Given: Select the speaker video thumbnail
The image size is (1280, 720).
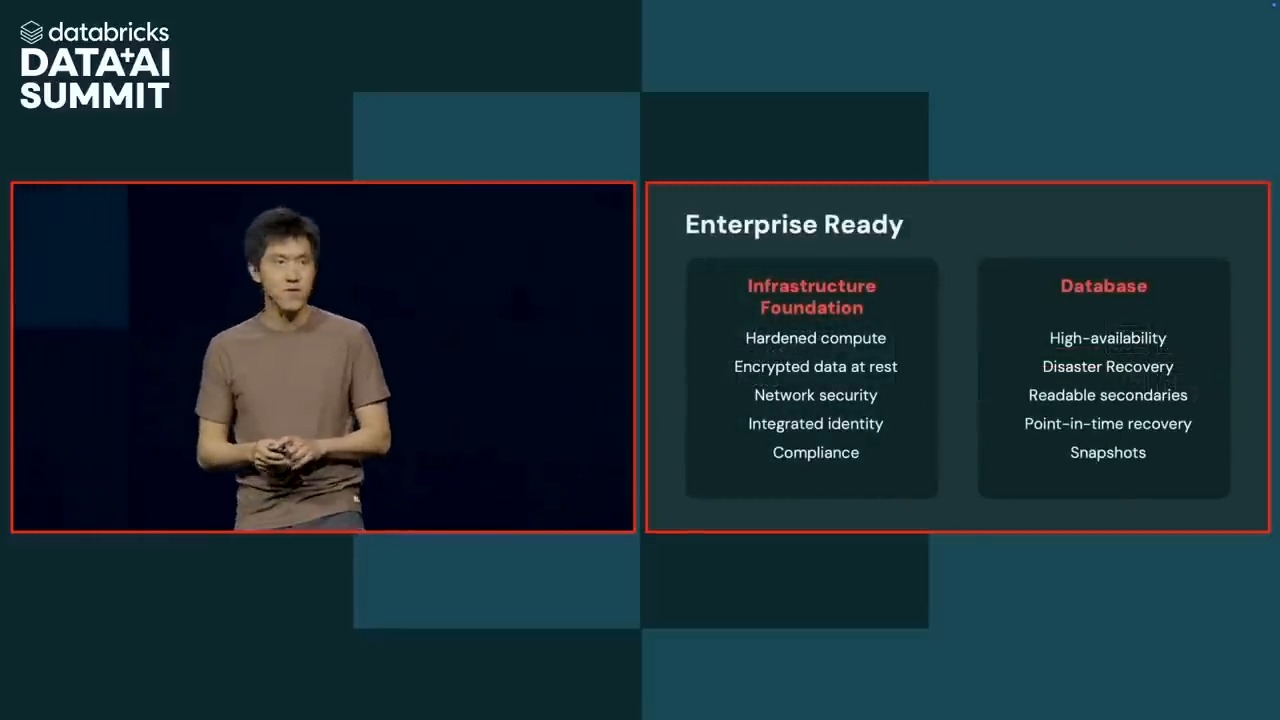Looking at the screenshot, I should (323, 357).
